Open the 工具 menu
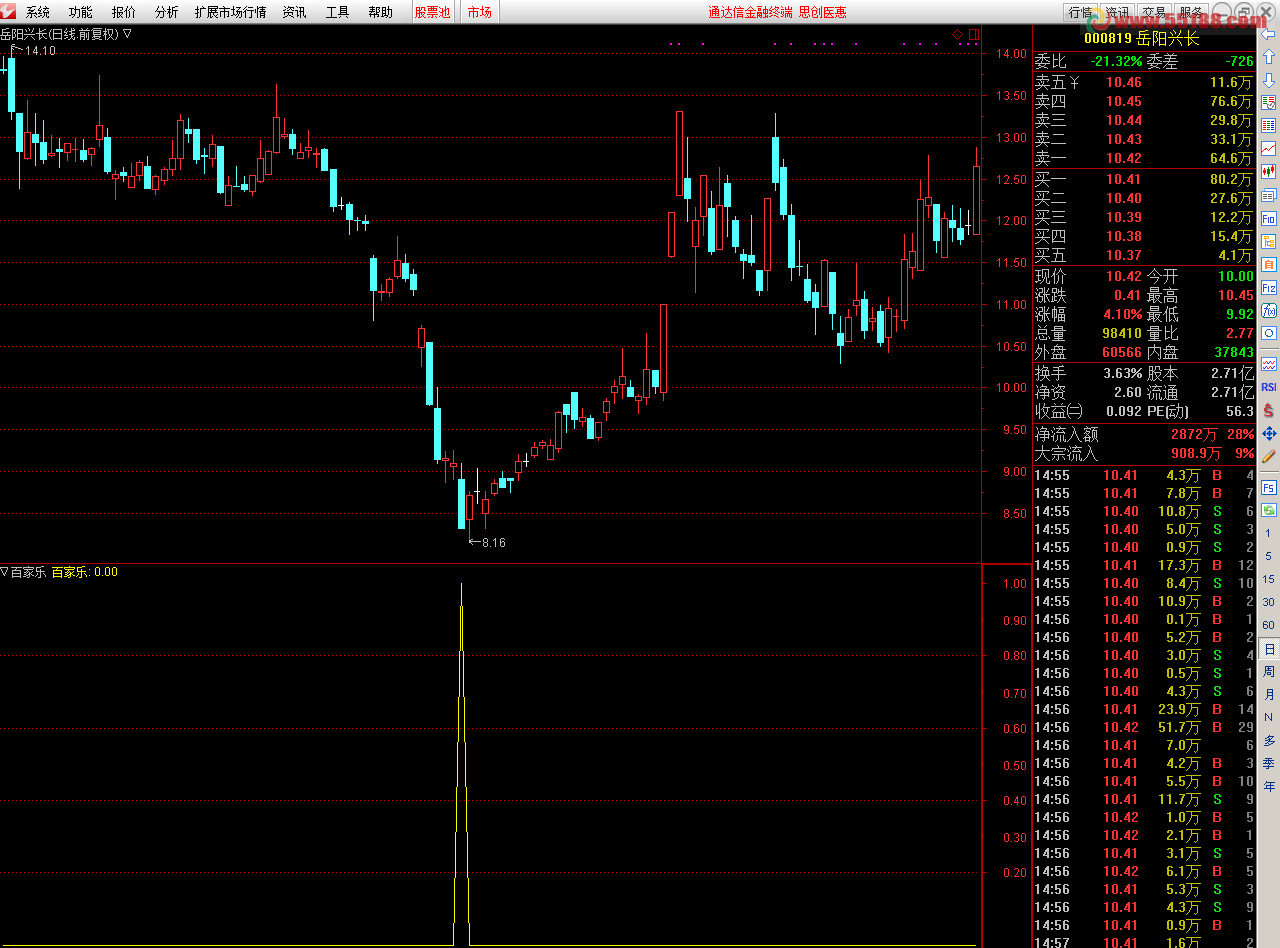Image resolution: width=1280 pixels, height=948 pixels. pyautogui.click(x=337, y=12)
